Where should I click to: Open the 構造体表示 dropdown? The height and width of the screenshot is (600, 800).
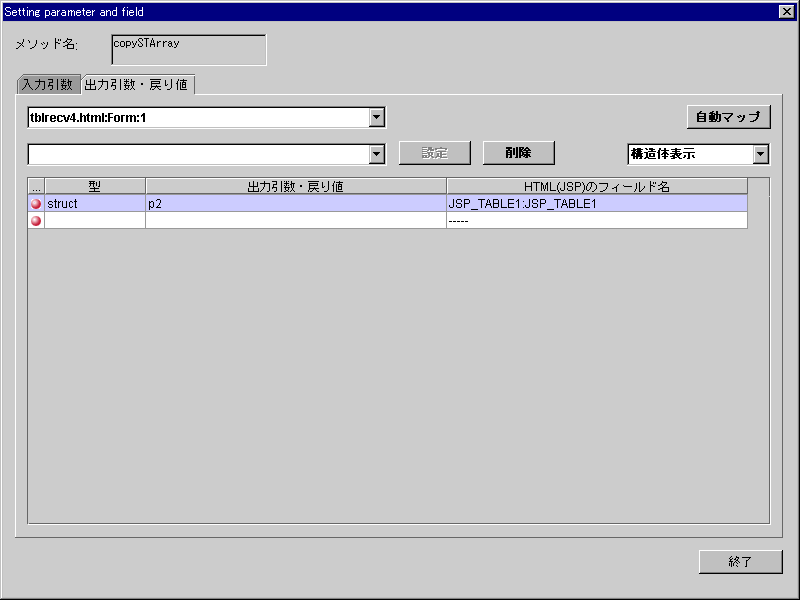tap(760, 154)
